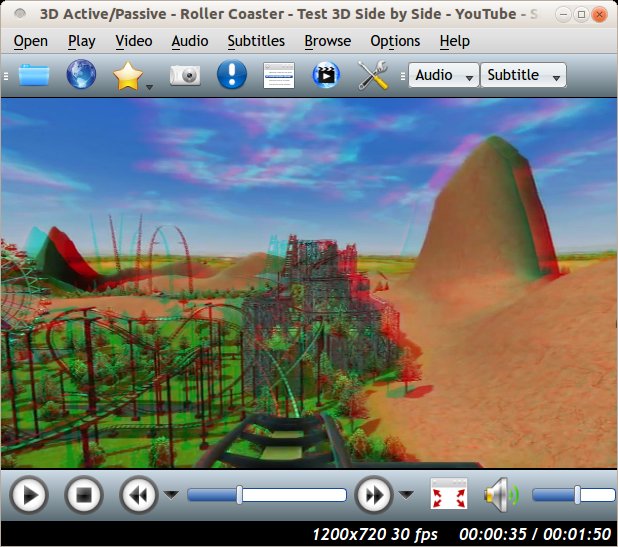Click the yellow star favorites icon

coord(128,75)
